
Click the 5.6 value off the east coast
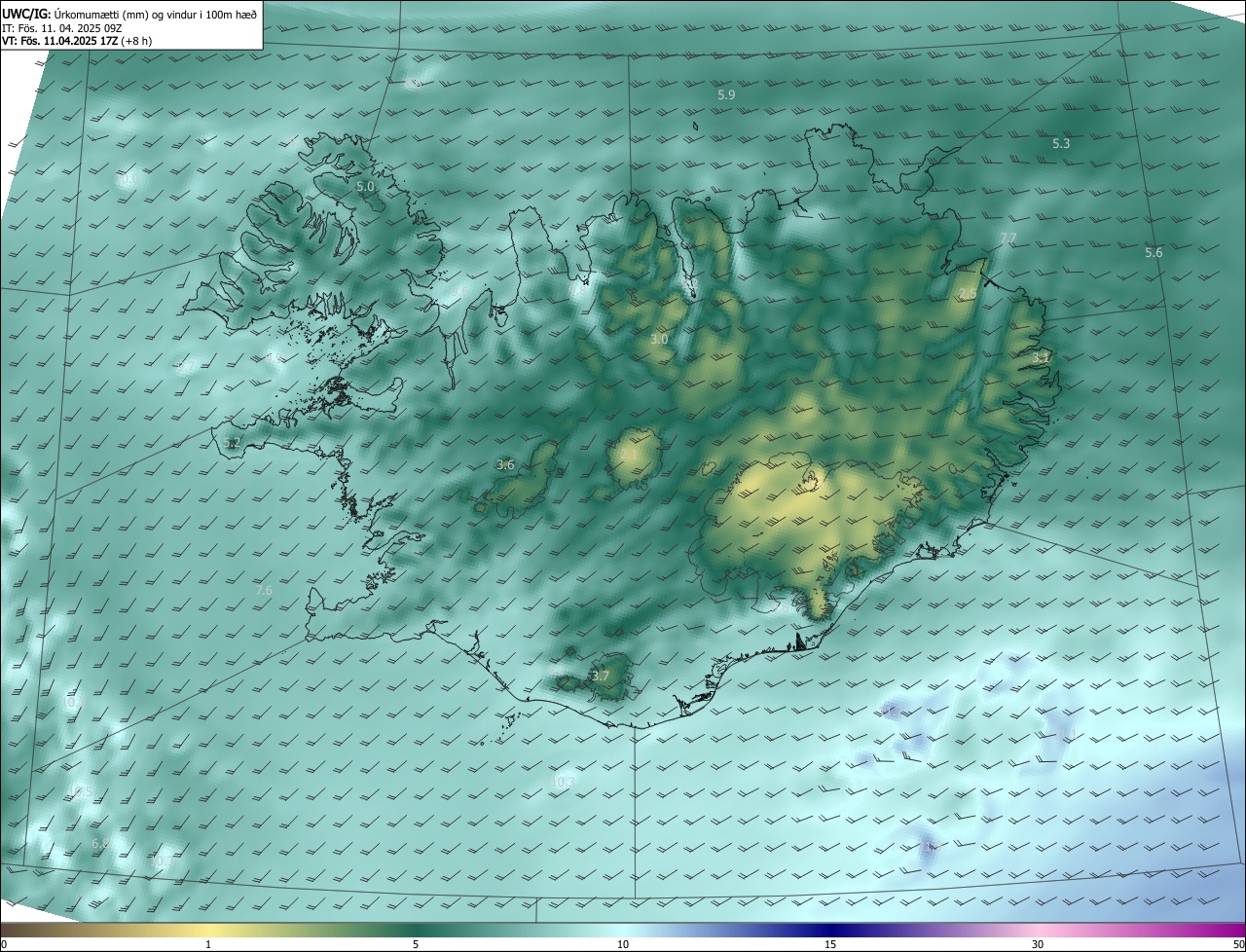(1154, 252)
